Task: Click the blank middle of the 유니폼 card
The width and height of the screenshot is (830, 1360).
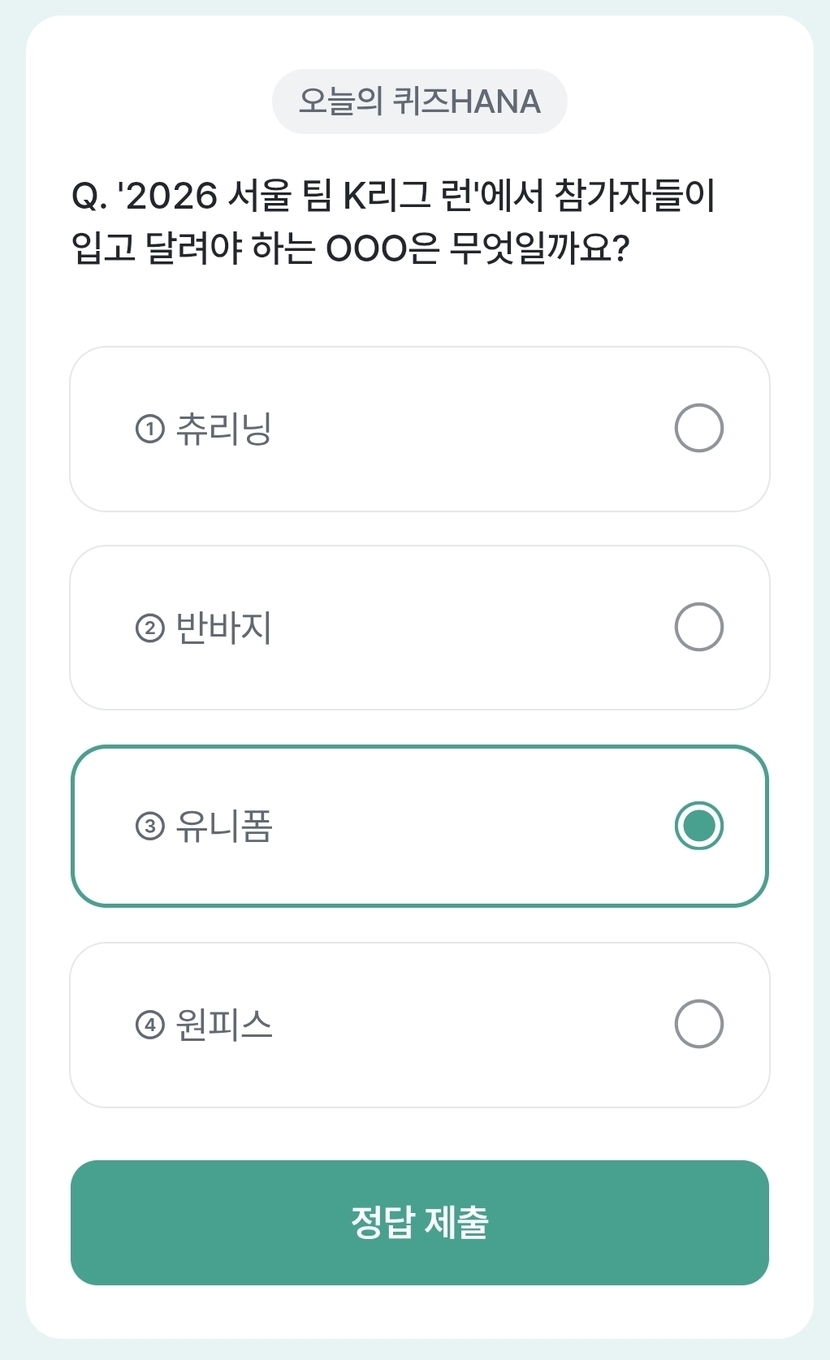Action: (x=460, y=826)
